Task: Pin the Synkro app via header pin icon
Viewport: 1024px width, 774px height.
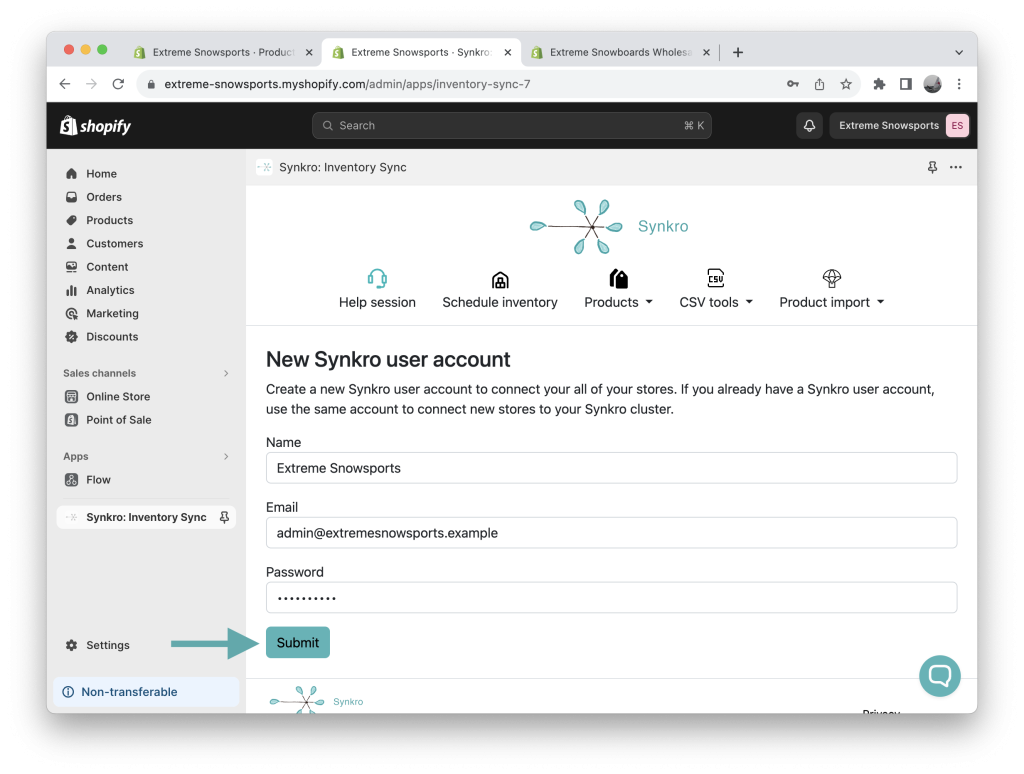Action: [x=932, y=167]
